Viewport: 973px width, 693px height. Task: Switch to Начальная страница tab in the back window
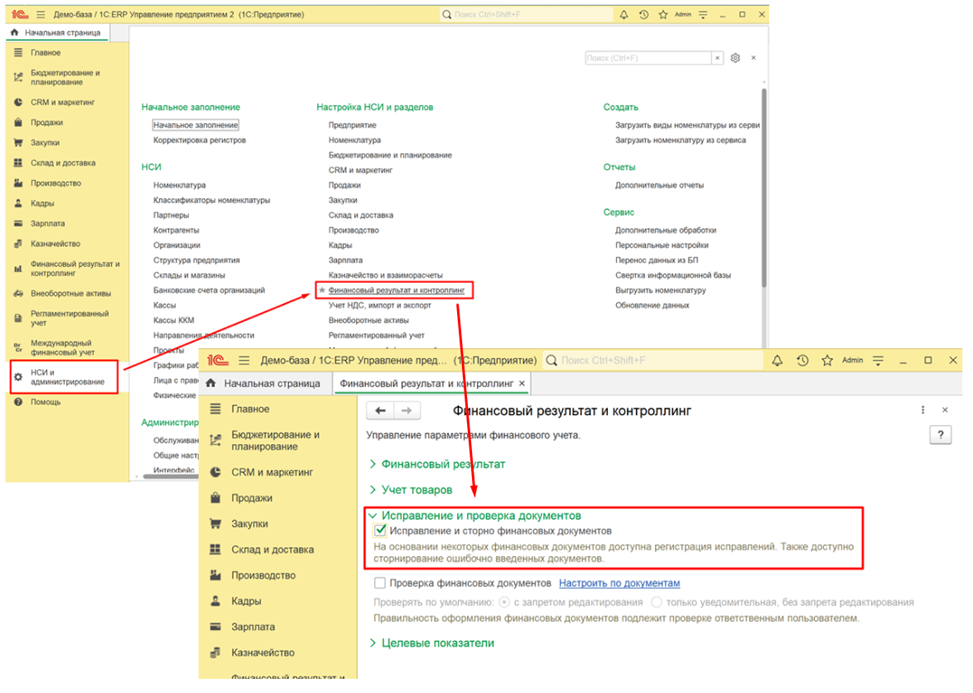click(x=56, y=32)
